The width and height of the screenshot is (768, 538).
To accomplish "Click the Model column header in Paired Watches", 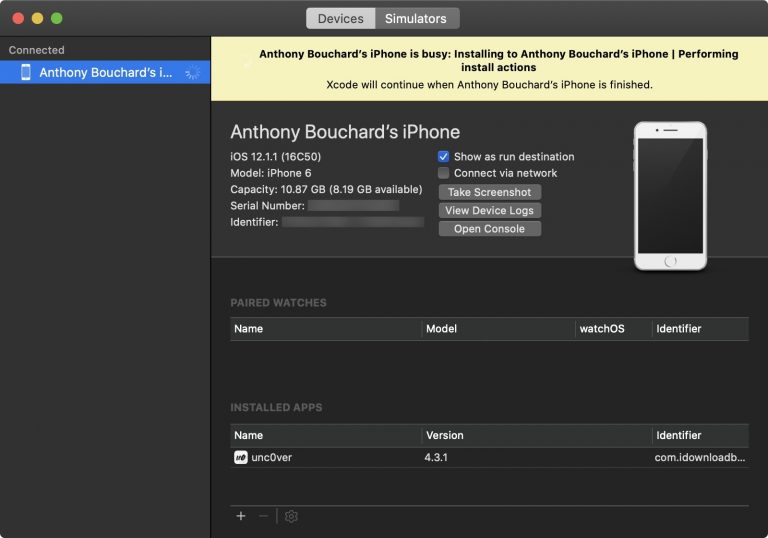I will click(x=442, y=328).
